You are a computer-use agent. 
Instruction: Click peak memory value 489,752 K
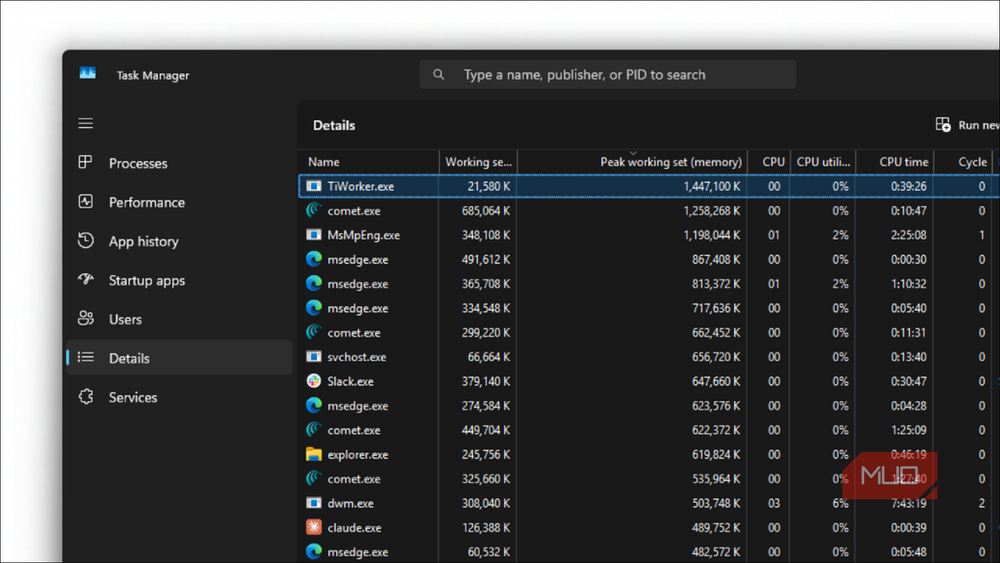point(716,528)
